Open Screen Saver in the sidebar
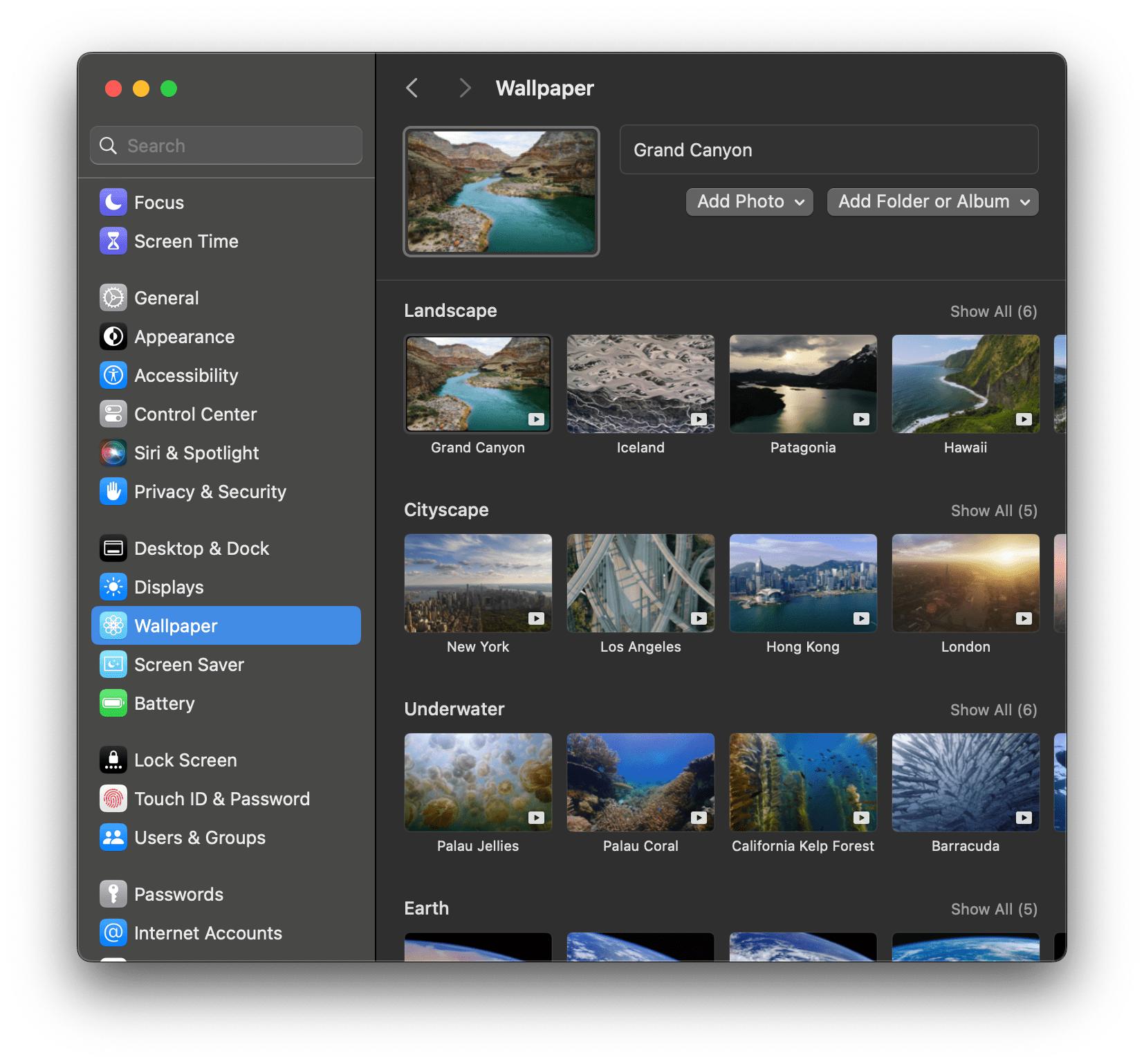Screen dimensions: 1144x1064 coord(113,664)
